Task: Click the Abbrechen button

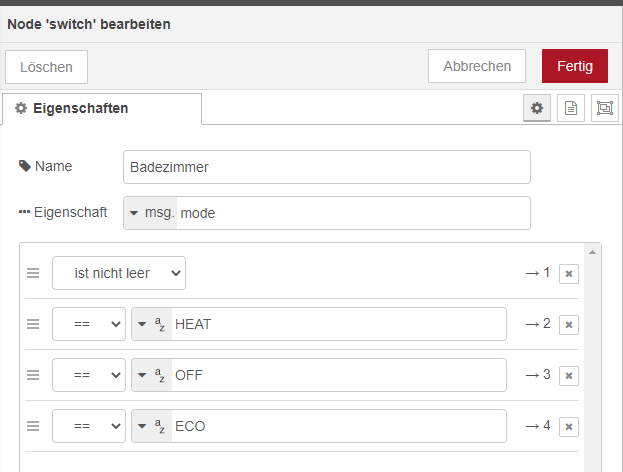Action: (477, 66)
